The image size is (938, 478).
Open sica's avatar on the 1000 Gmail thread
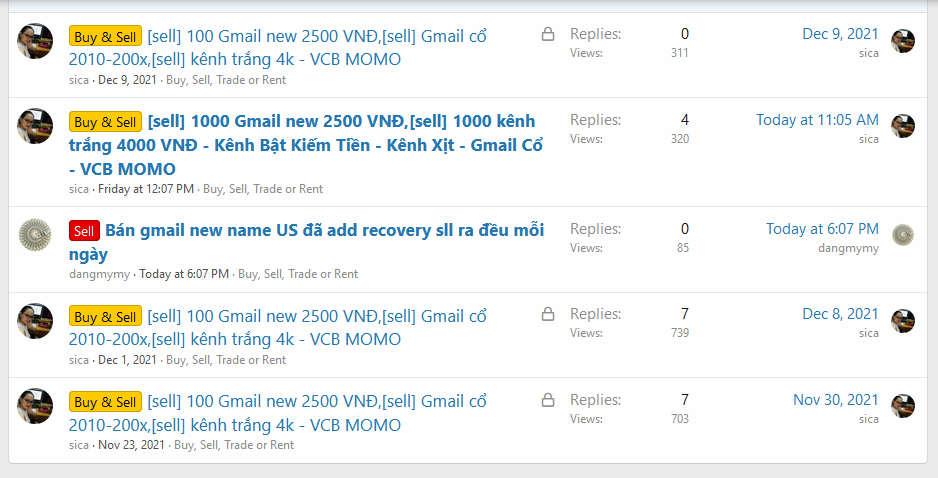point(35,126)
